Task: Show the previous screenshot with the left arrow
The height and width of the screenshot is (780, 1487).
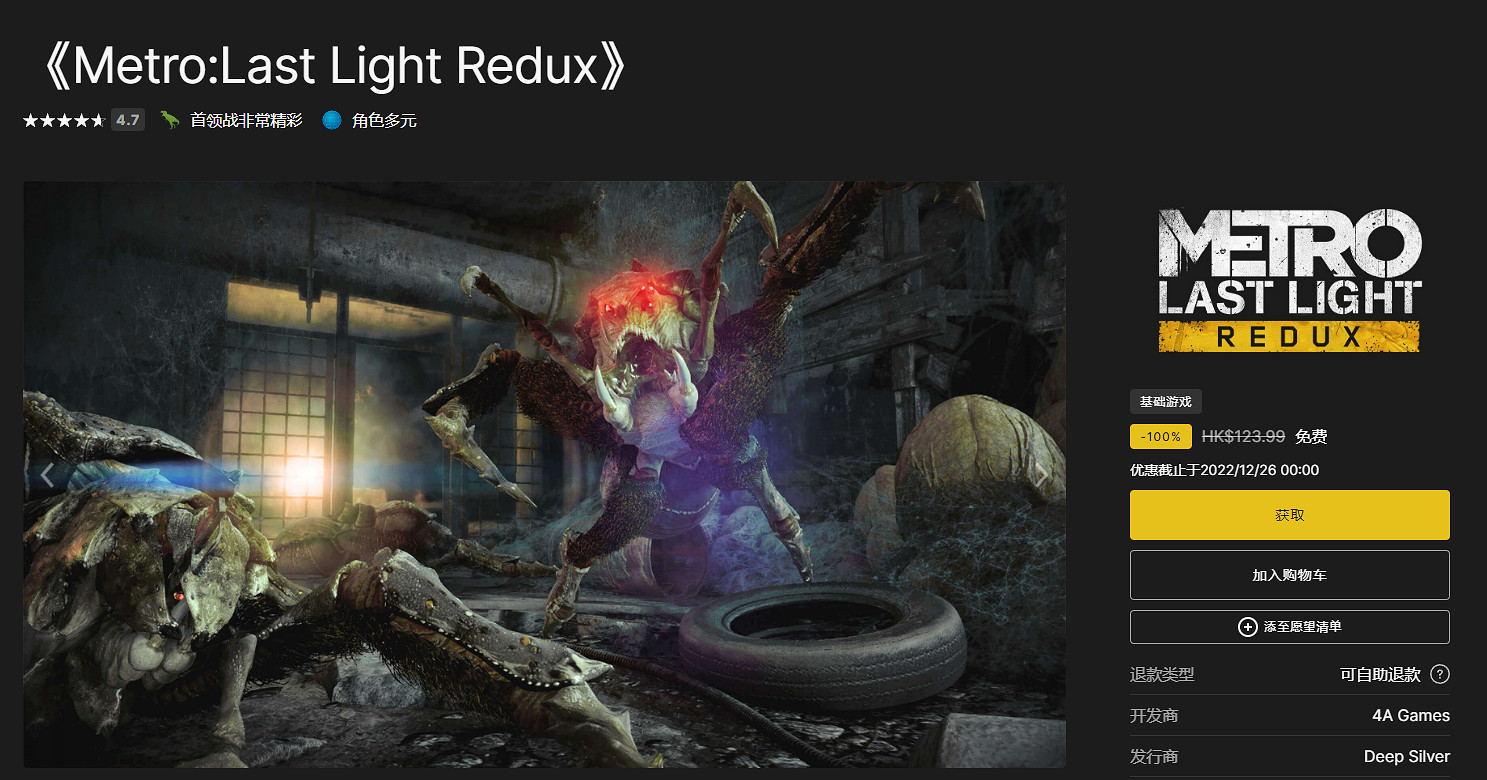Action: tap(47, 476)
